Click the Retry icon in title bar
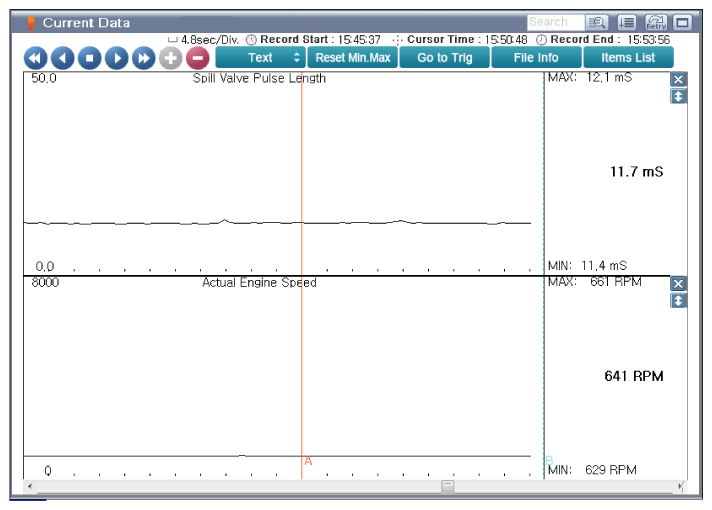 tap(657, 22)
